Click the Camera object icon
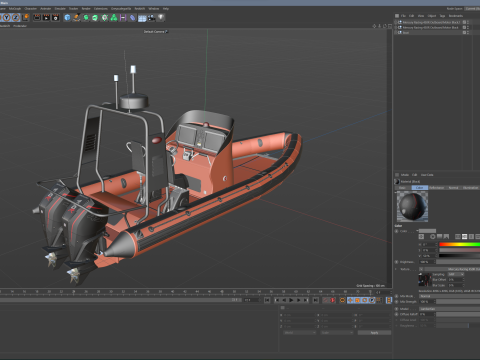Image resolution: width=480 pixels, height=360 pixels. (x=151, y=18)
